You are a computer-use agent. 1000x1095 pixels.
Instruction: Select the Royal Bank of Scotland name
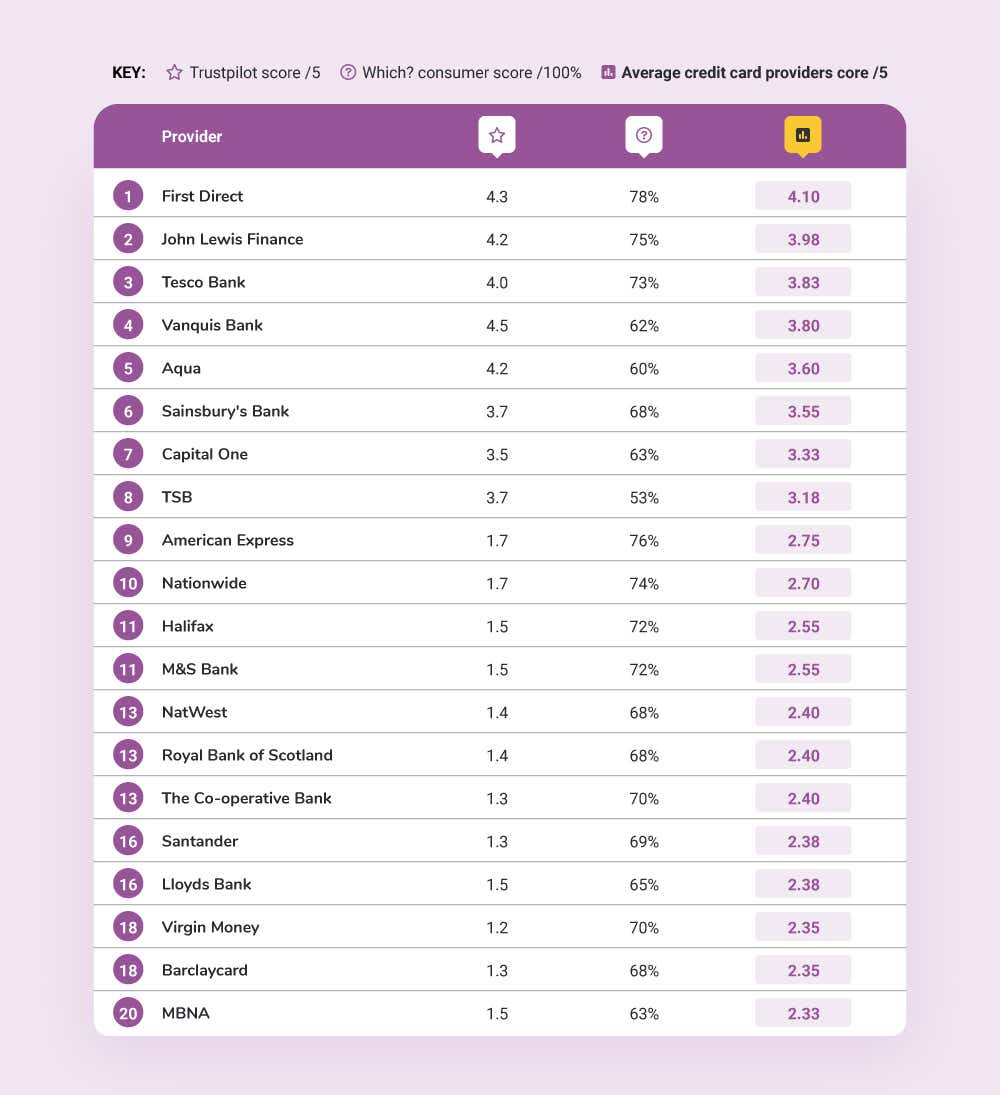click(x=247, y=755)
